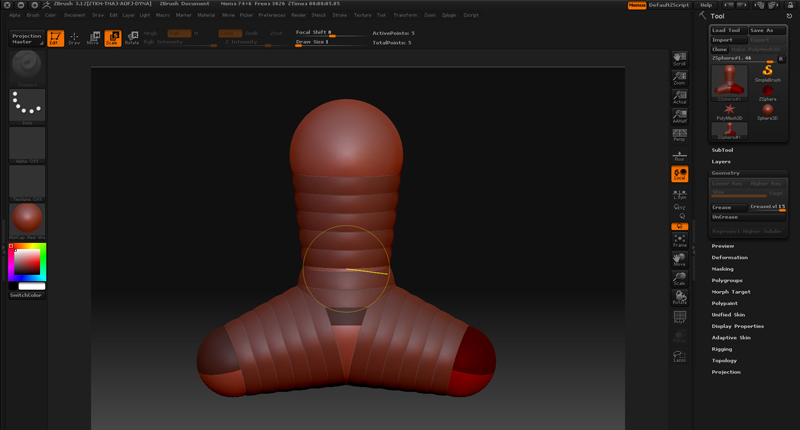Click the Frame icon in right shelf

tap(680, 240)
